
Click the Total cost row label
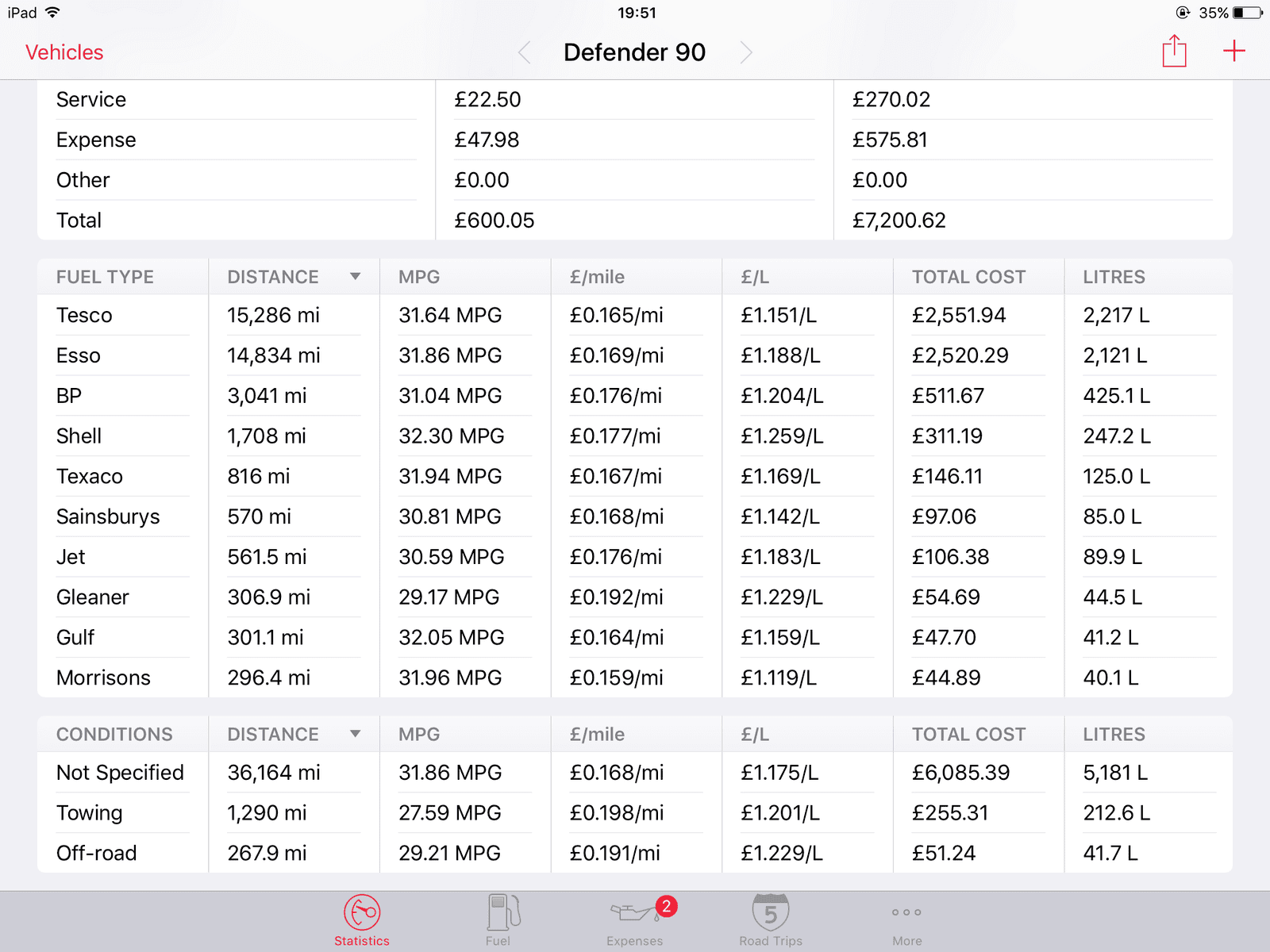pos(79,221)
